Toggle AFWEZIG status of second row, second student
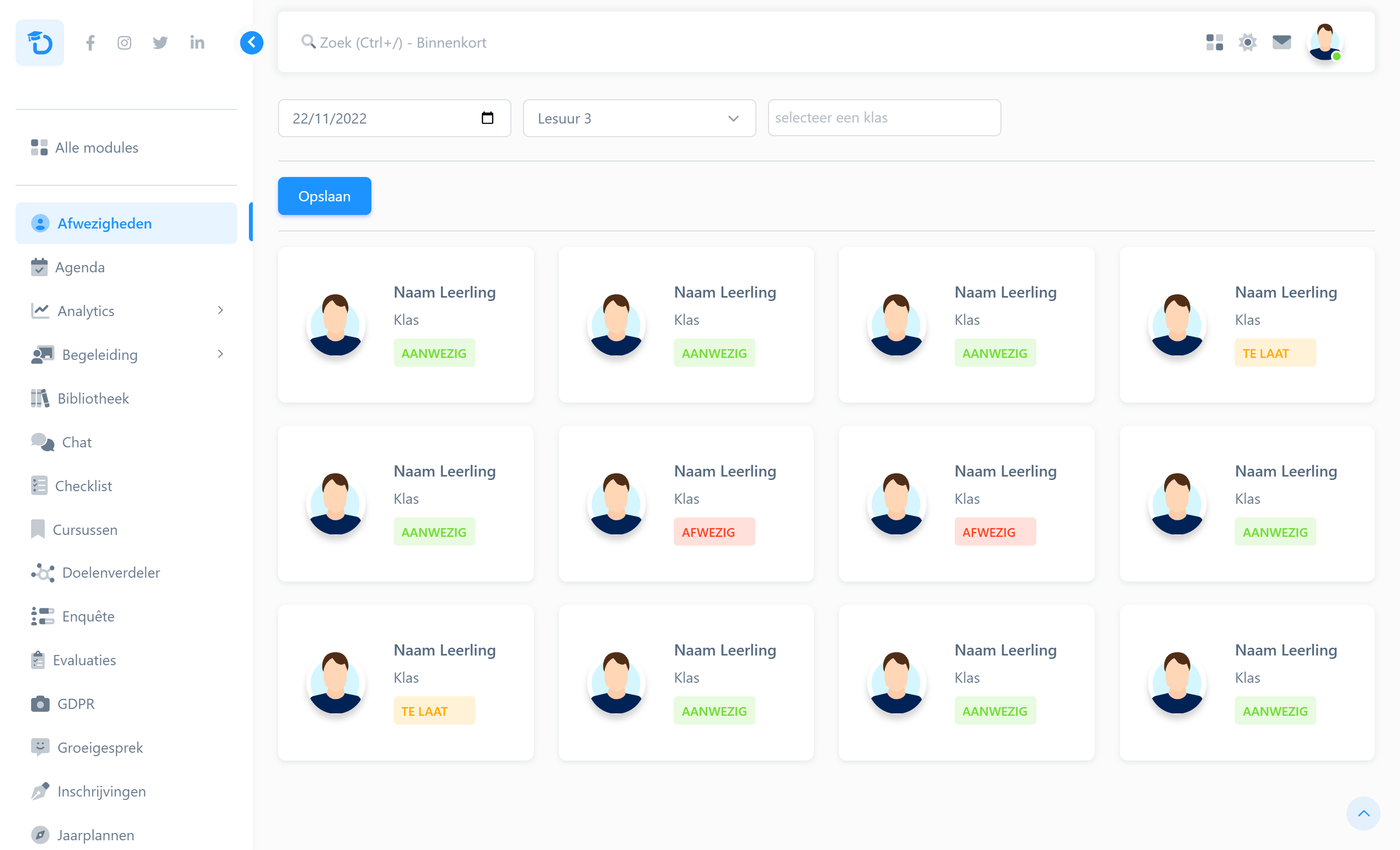 (x=714, y=532)
